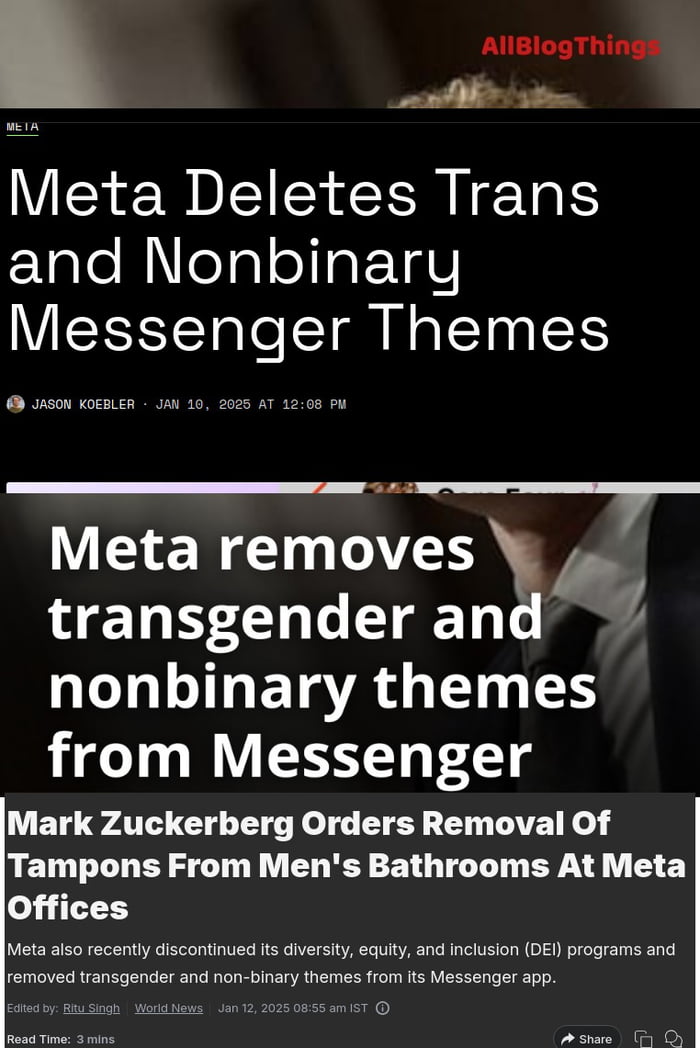Open the World News section link
The height and width of the screenshot is (1048, 700).
point(168,1008)
